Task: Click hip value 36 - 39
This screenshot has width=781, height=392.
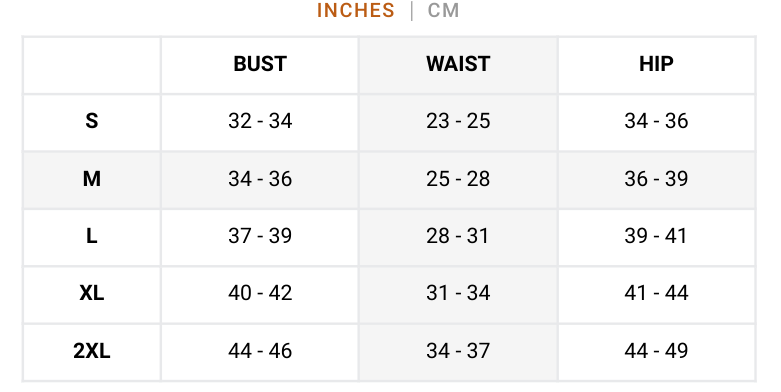Action: [656, 179]
